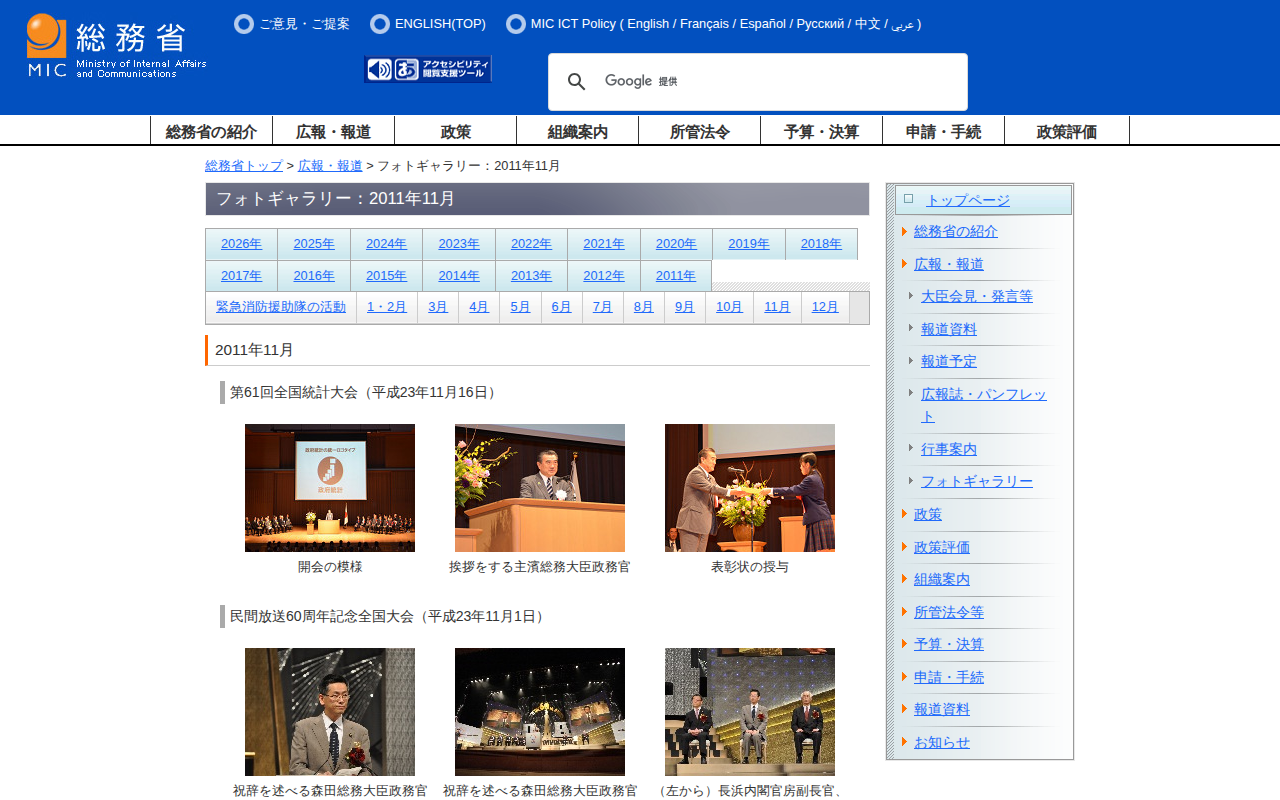Click the circle bullet beside ENGLISH(TOP)
Viewport: 1280px width, 800px height.
pos(380,24)
